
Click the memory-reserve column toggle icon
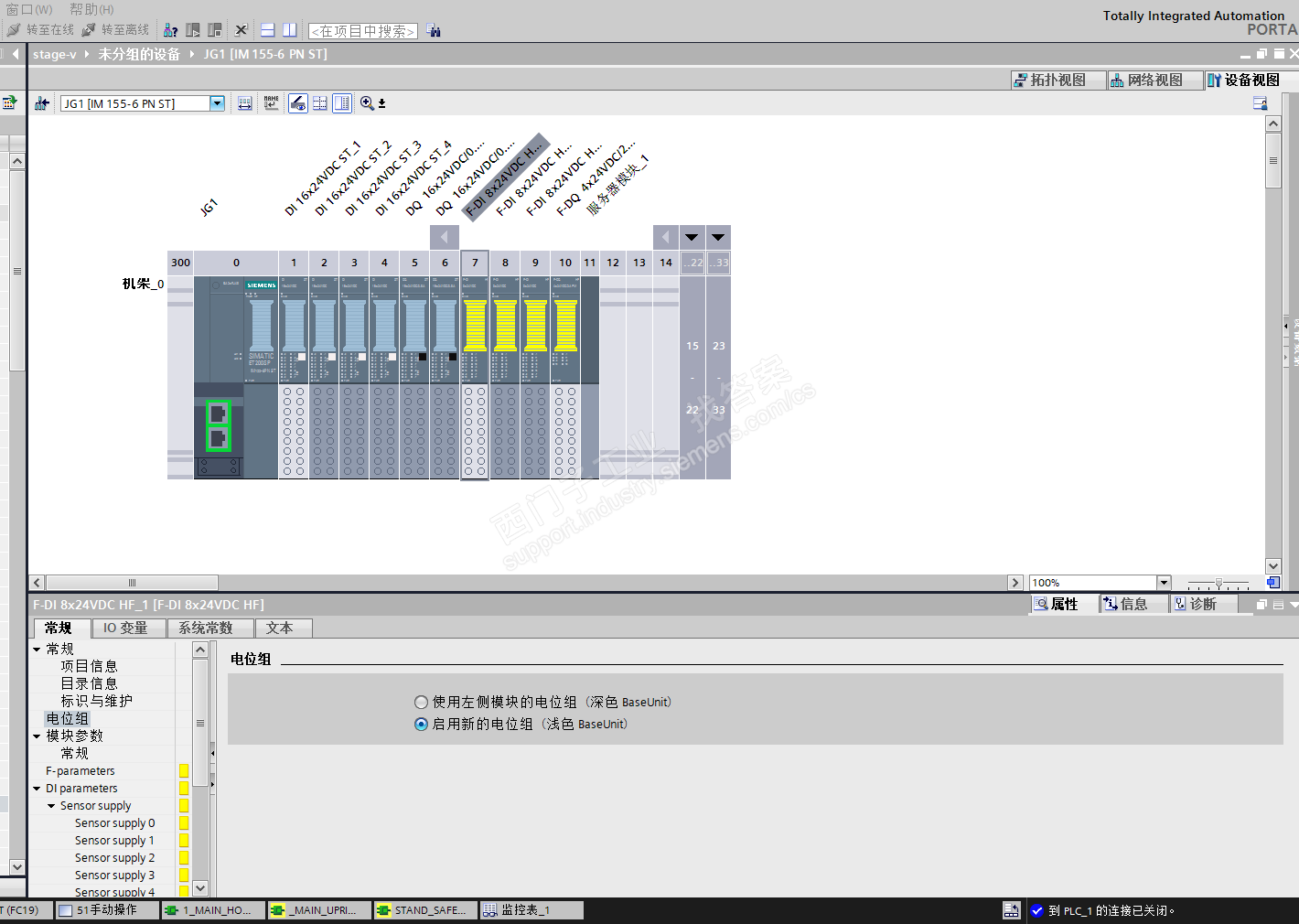(x=342, y=103)
